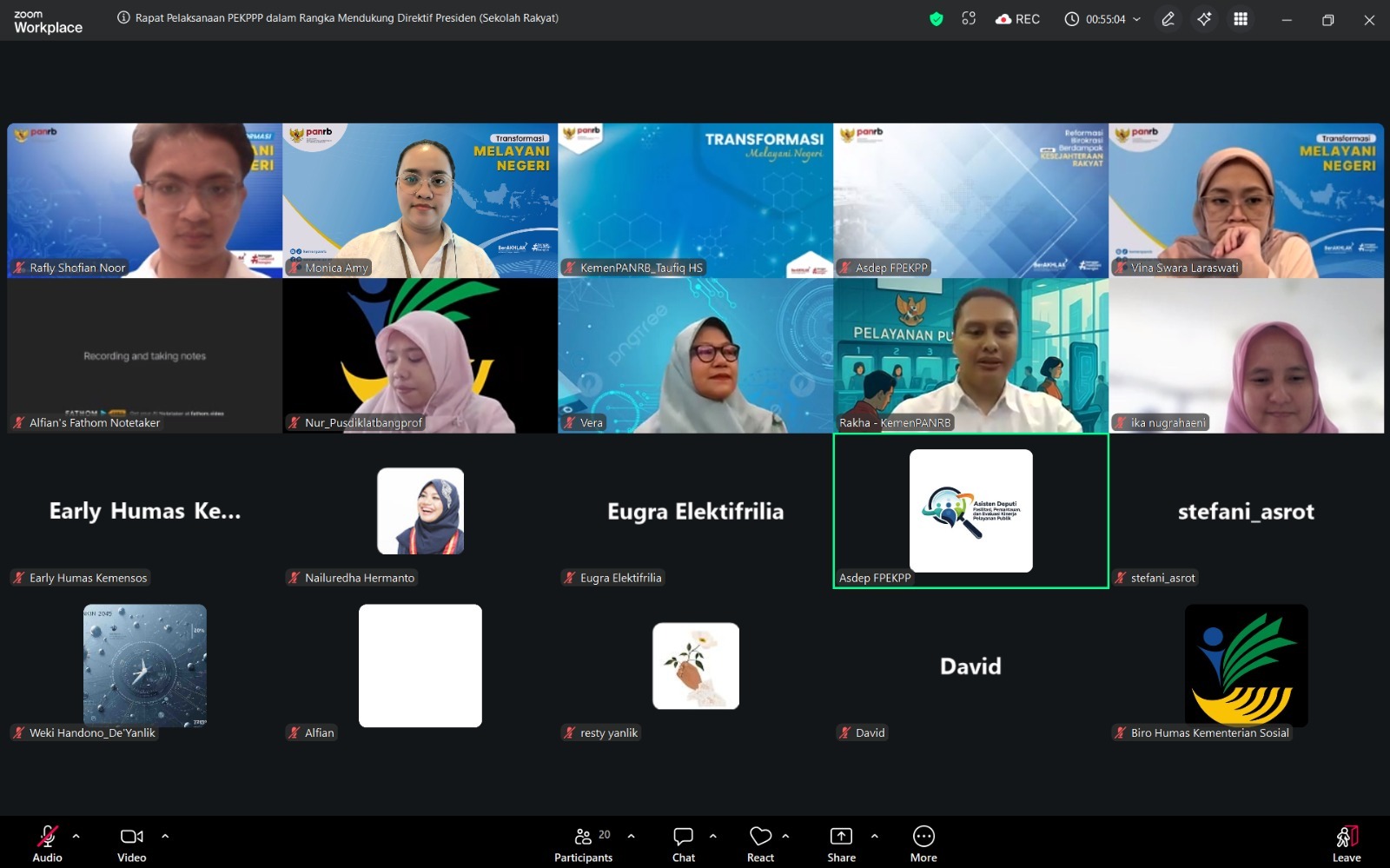Click the David name label

pyautogui.click(x=862, y=732)
